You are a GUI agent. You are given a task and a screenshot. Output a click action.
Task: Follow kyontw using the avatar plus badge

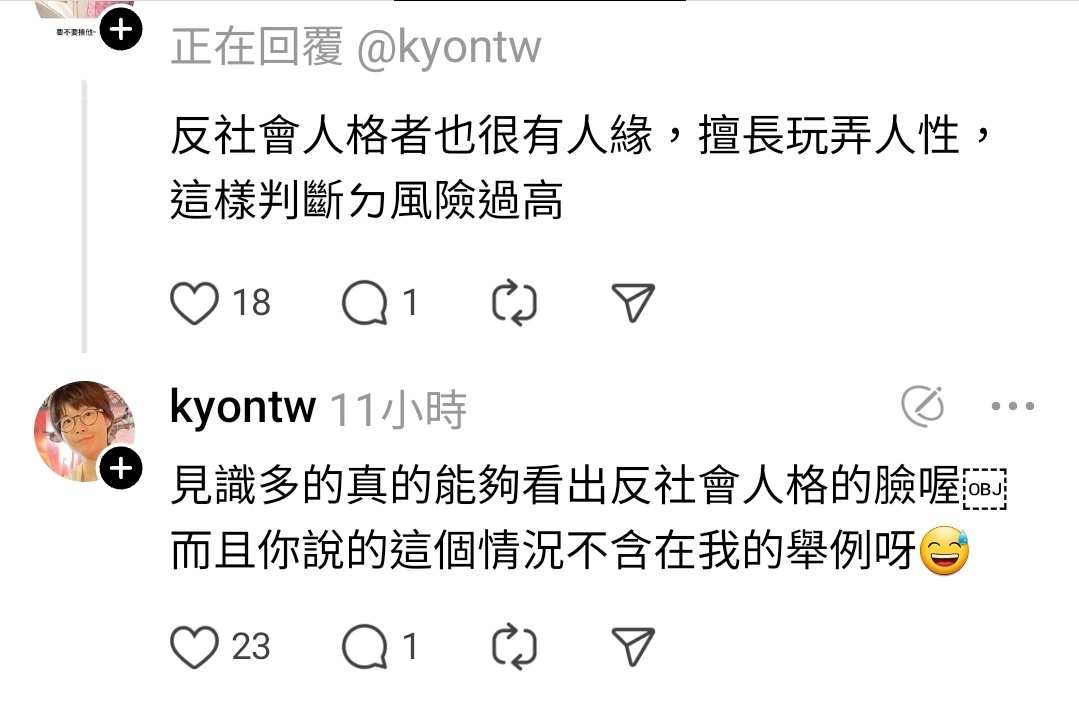(121, 469)
